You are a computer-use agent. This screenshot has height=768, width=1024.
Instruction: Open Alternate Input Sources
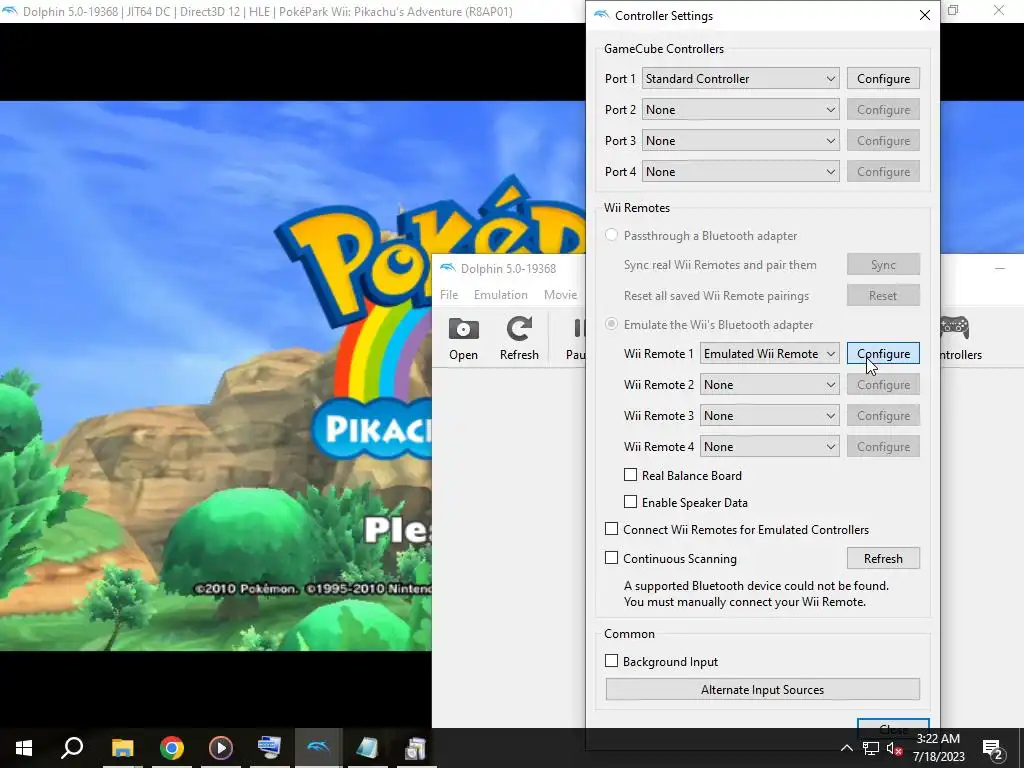pos(762,690)
